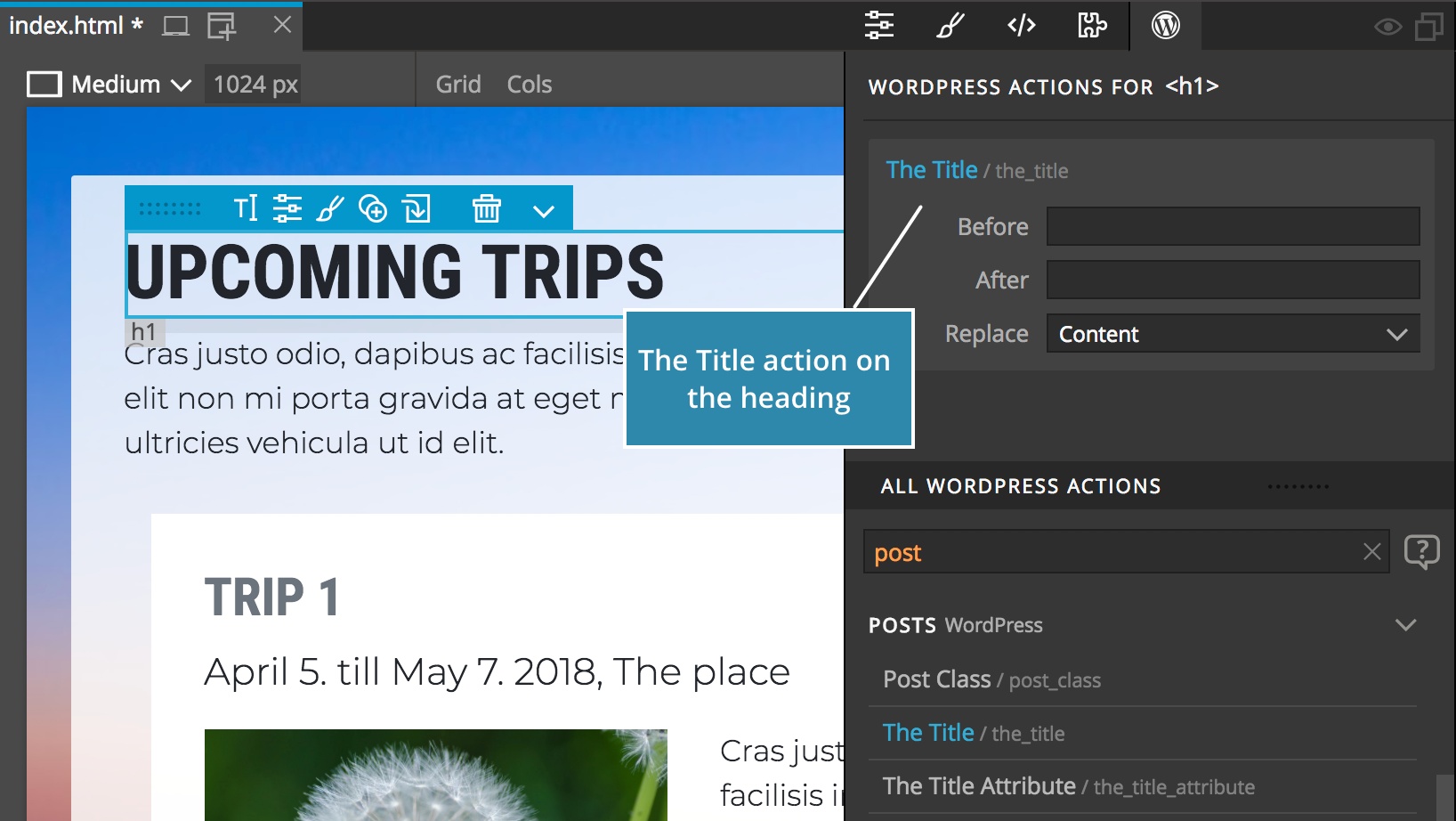Click the panel drag dots beside All WordPress Actions
Image resolution: width=1456 pixels, height=821 pixels.
point(1298,486)
